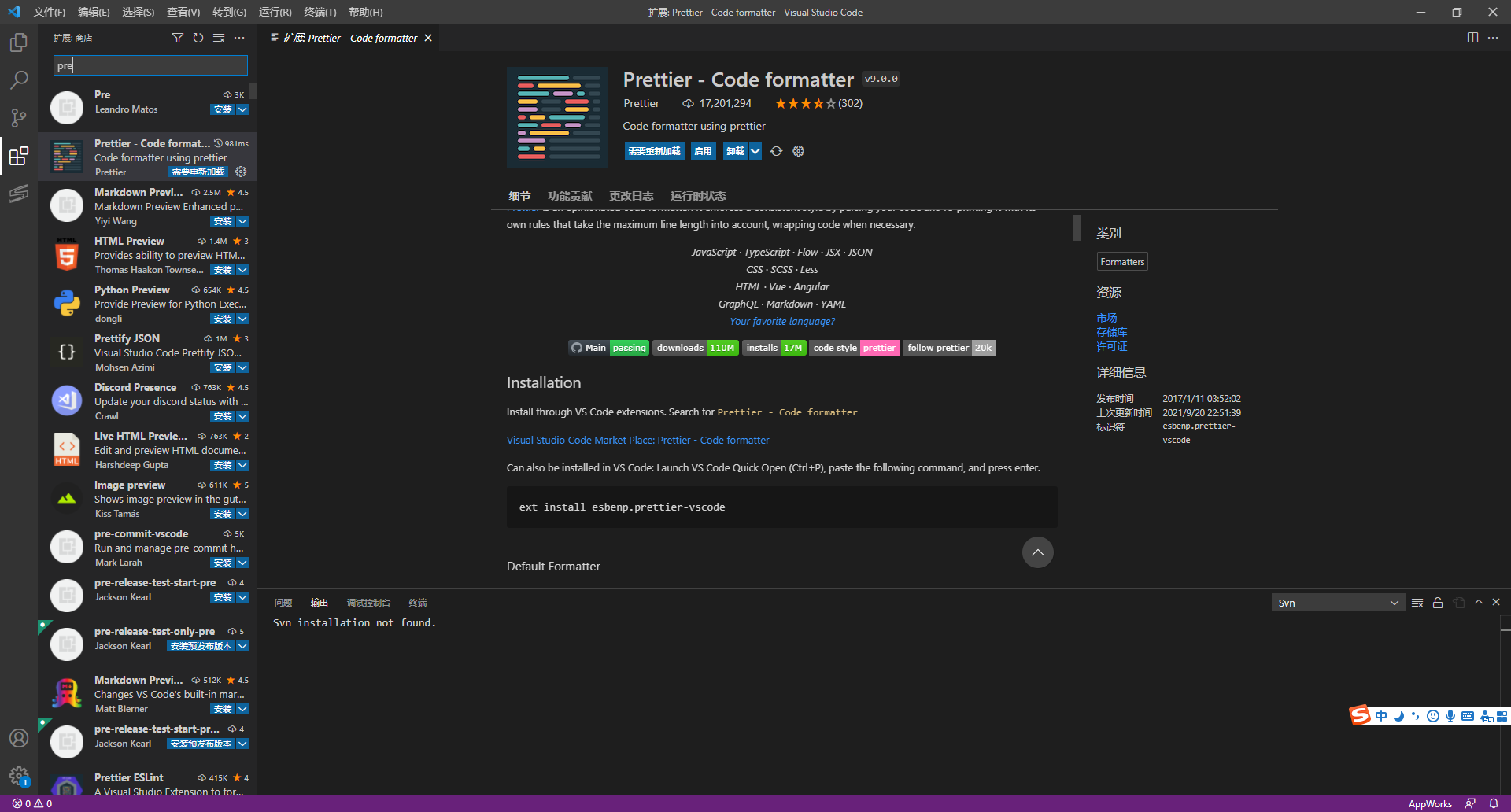
Task: Switch to the 问题 panel tab
Action: tap(283, 603)
